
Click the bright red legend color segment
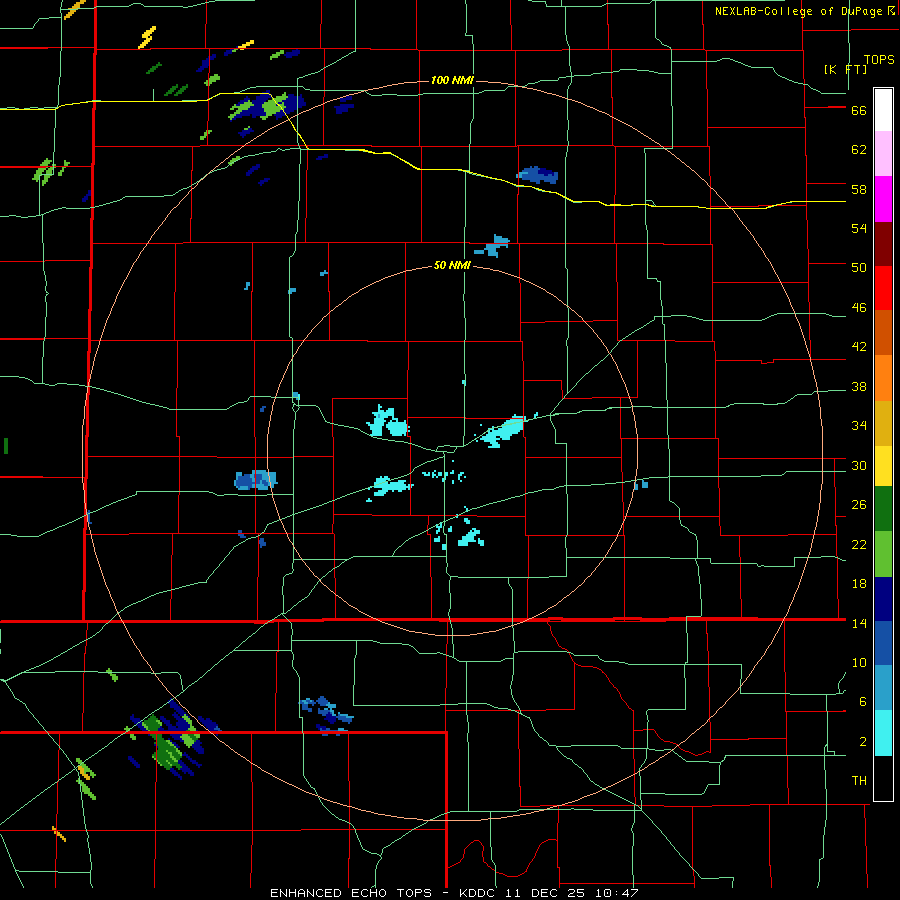883,289
